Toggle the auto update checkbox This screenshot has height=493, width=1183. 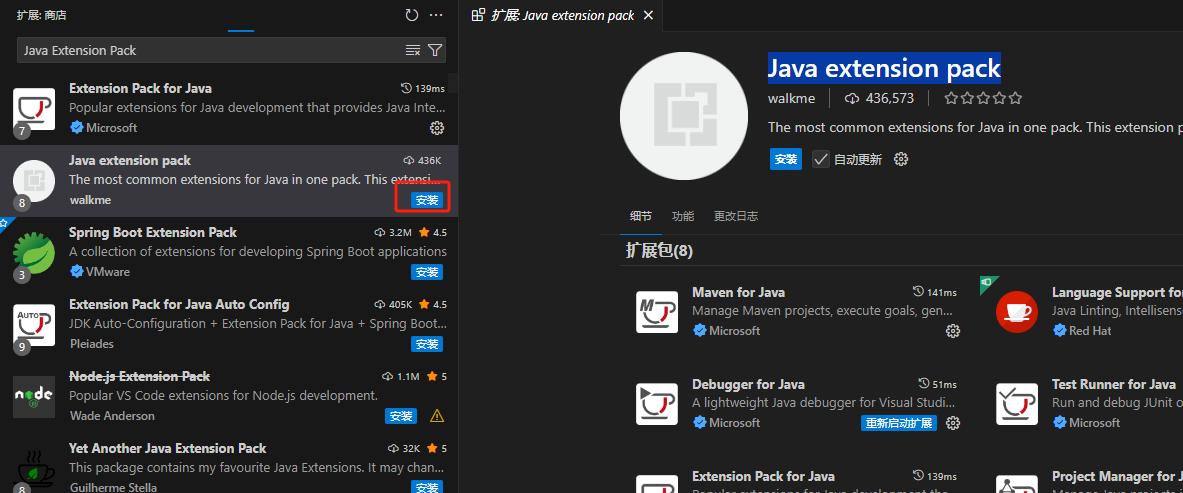click(x=820, y=159)
